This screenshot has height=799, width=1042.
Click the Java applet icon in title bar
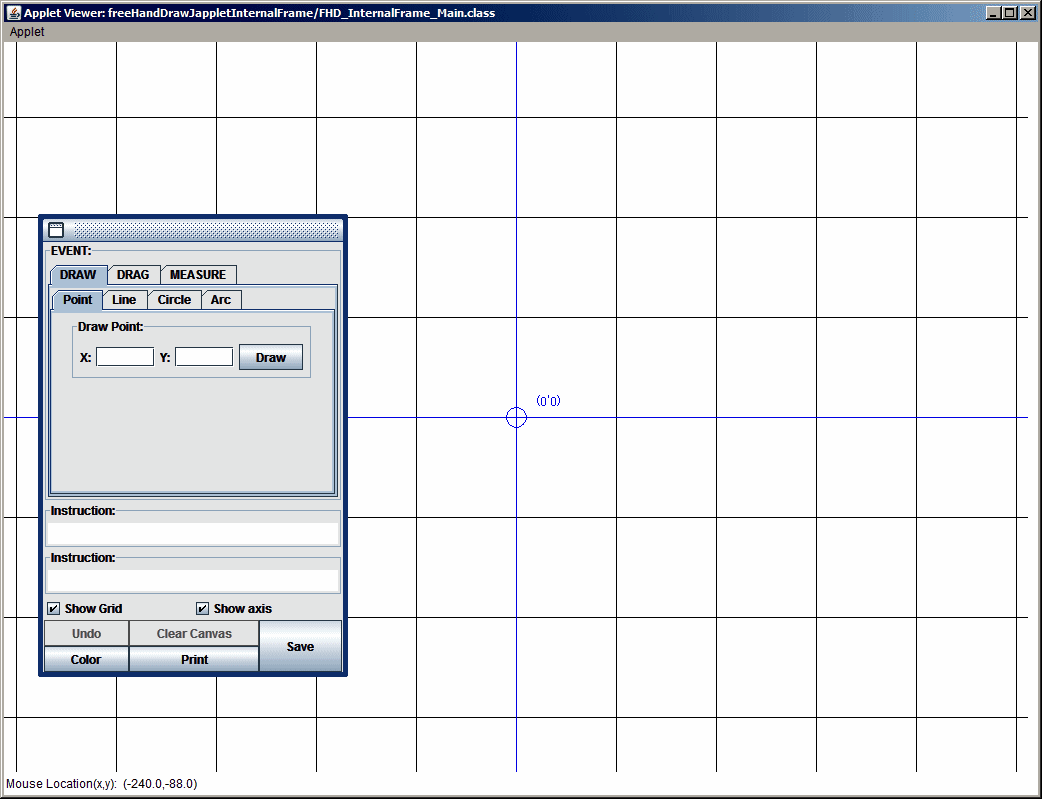click(13, 13)
